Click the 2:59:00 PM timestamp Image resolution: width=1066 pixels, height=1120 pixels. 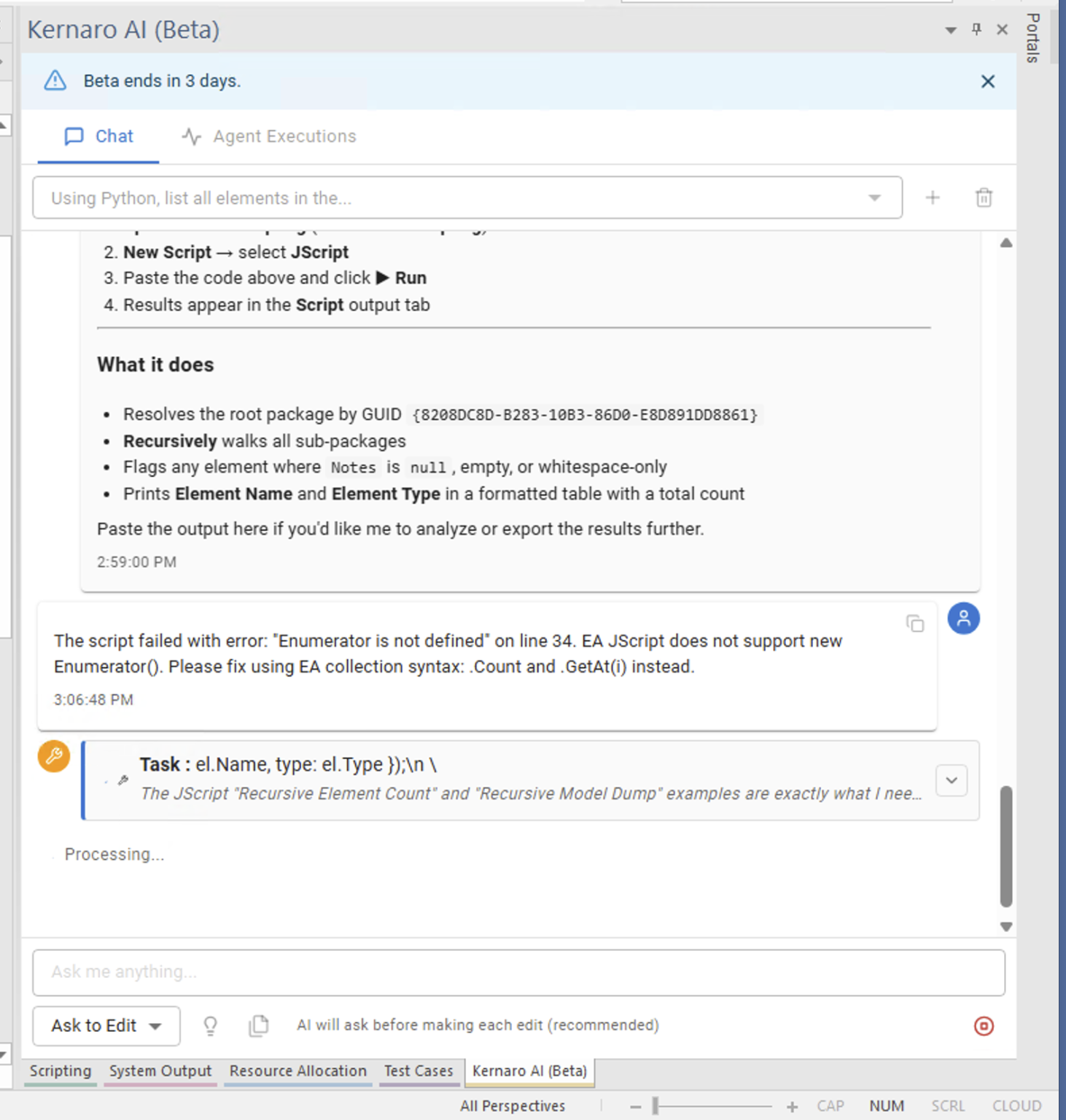coord(136,562)
